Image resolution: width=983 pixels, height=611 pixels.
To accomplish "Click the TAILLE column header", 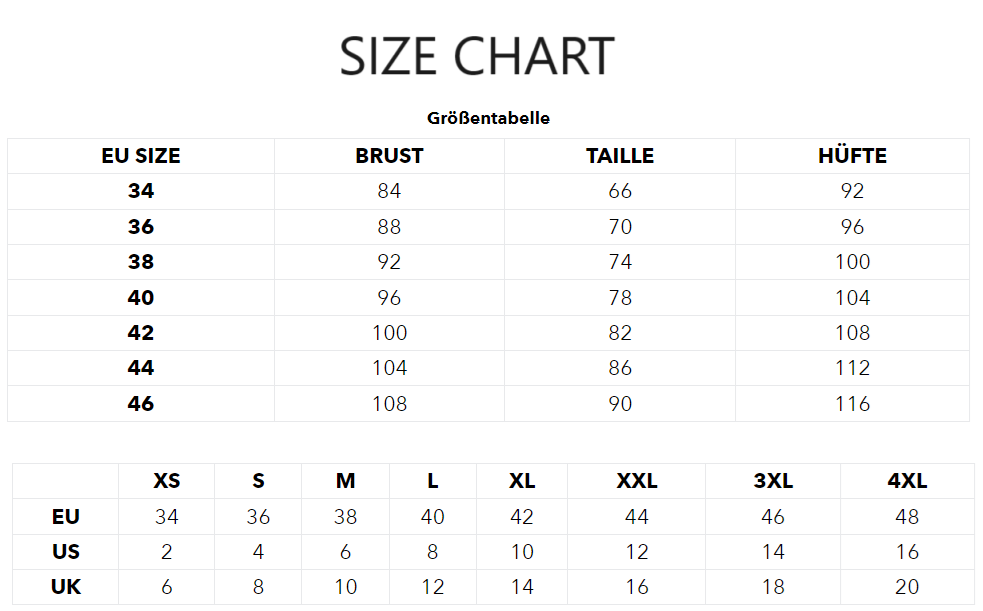I will (x=620, y=156).
